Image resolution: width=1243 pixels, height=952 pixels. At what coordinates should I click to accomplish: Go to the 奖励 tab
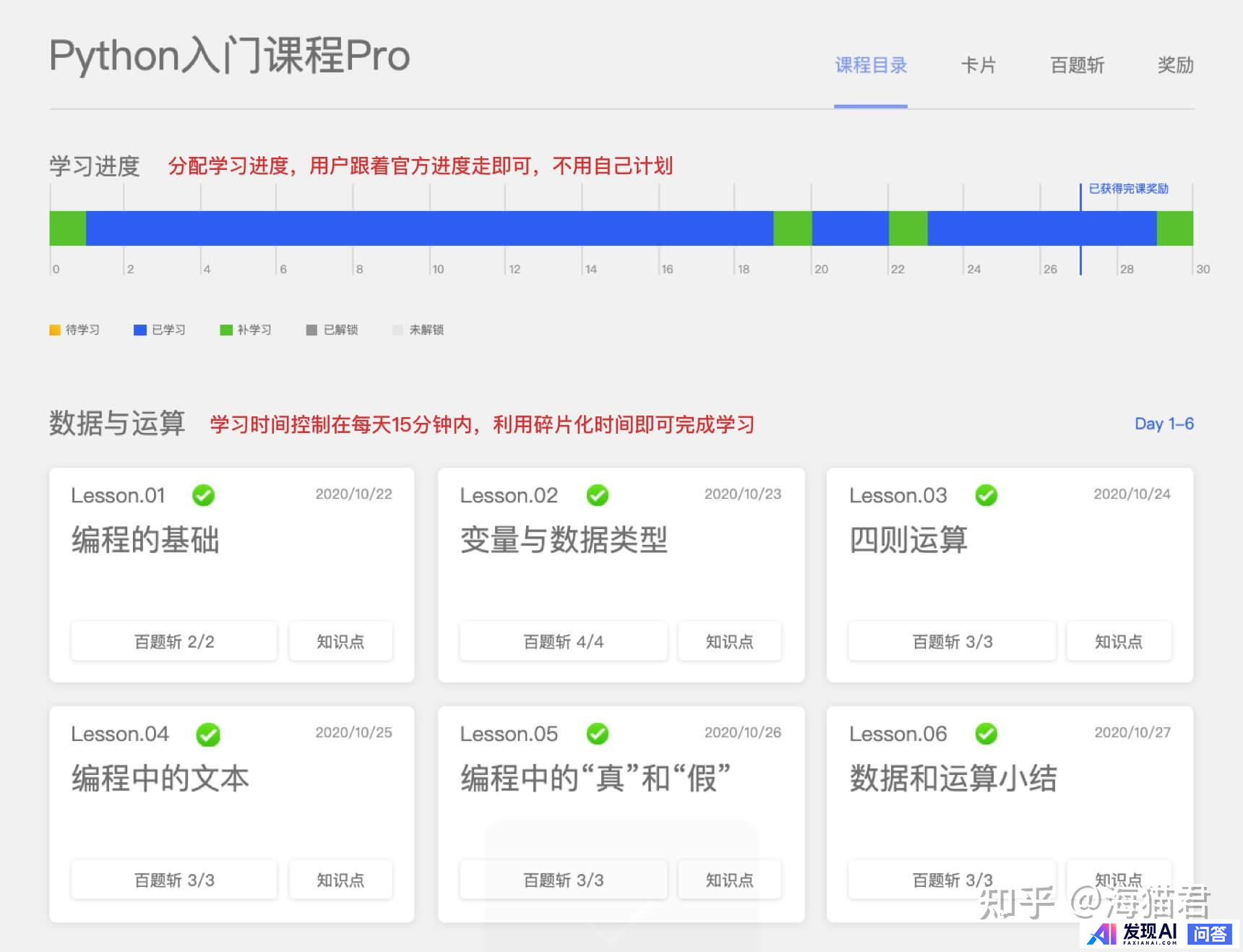click(1175, 66)
